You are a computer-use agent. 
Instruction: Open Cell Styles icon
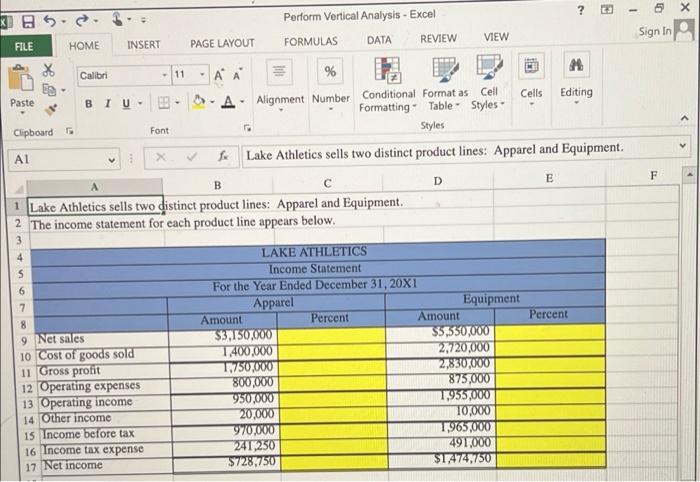tap(489, 68)
